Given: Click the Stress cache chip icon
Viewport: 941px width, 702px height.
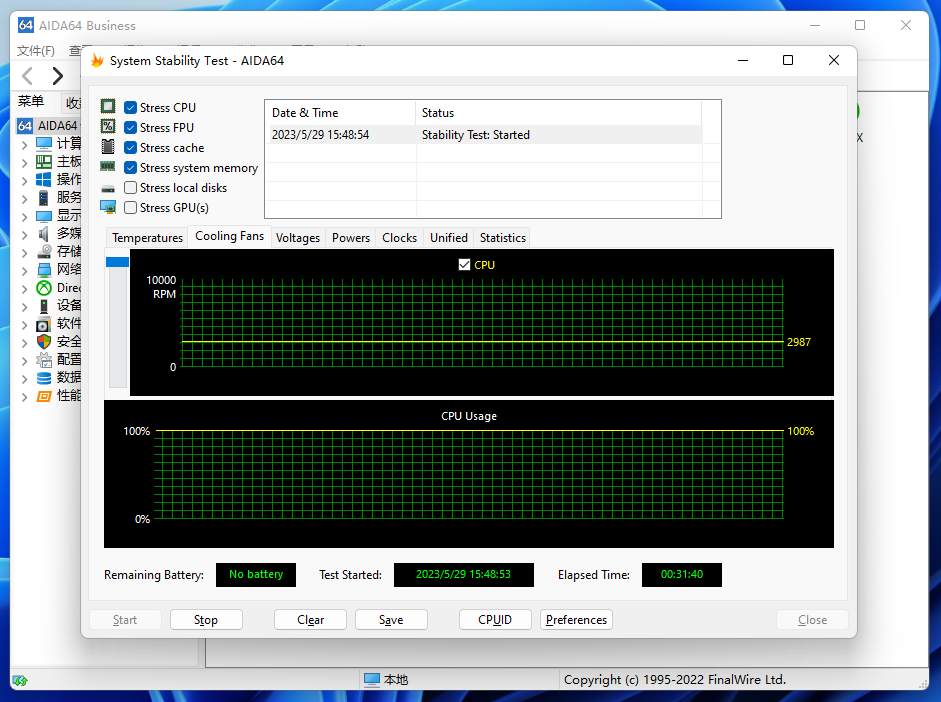Looking at the screenshot, I should coord(108,146).
